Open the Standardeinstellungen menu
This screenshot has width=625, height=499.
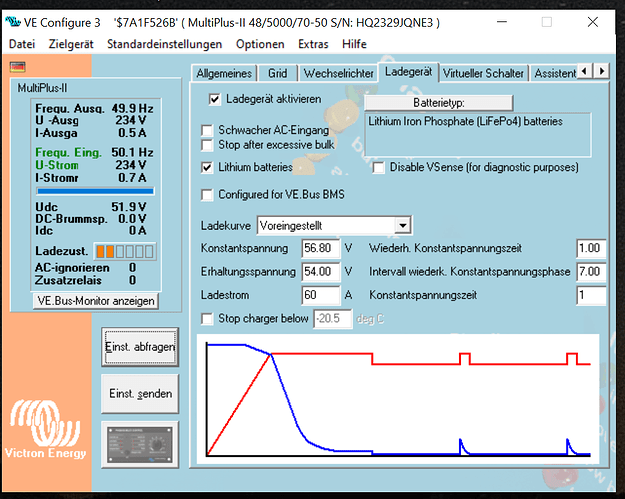tap(164, 44)
